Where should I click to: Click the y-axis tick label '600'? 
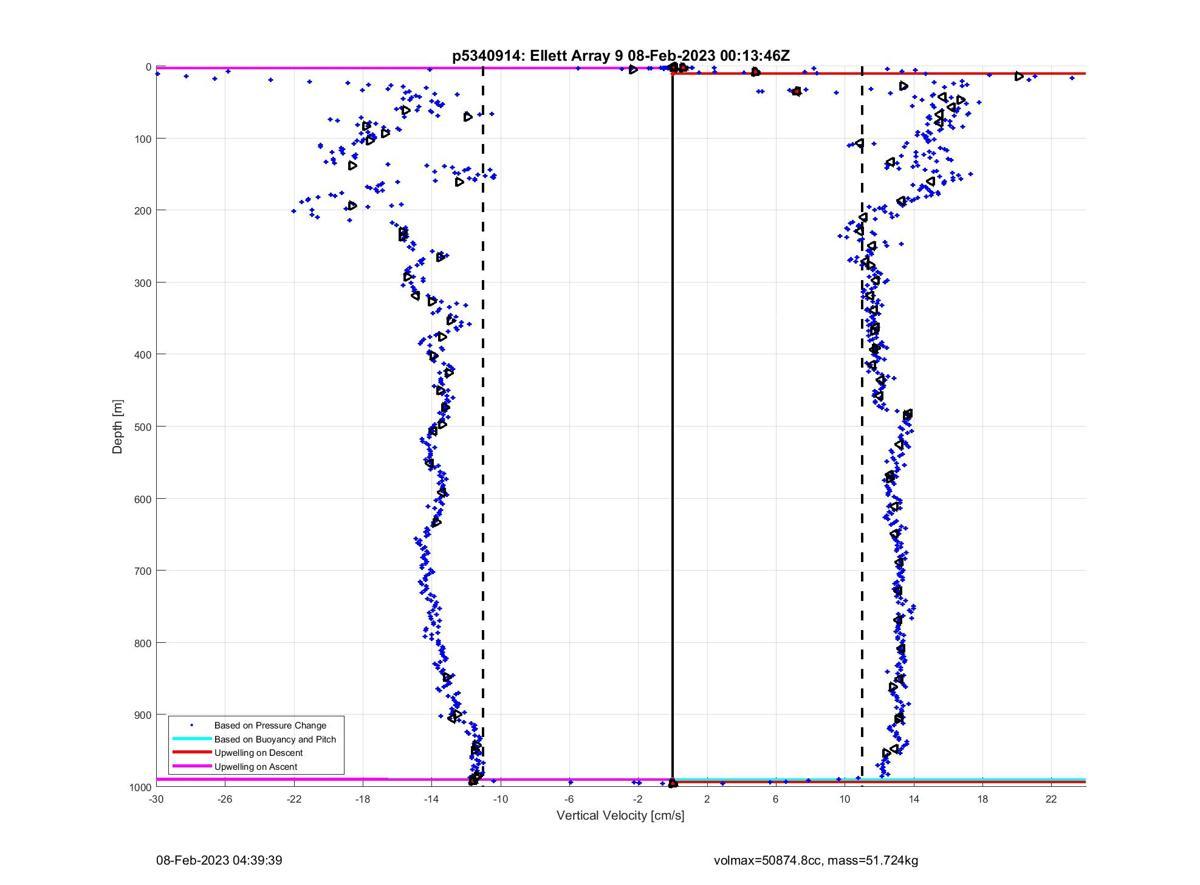pyautogui.click(x=142, y=499)
